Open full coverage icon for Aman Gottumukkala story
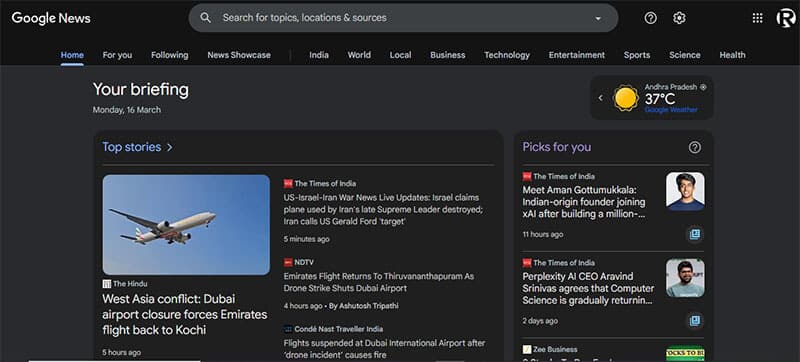The height and width of the screenshot is (362, 800). (x=694, y=234)
